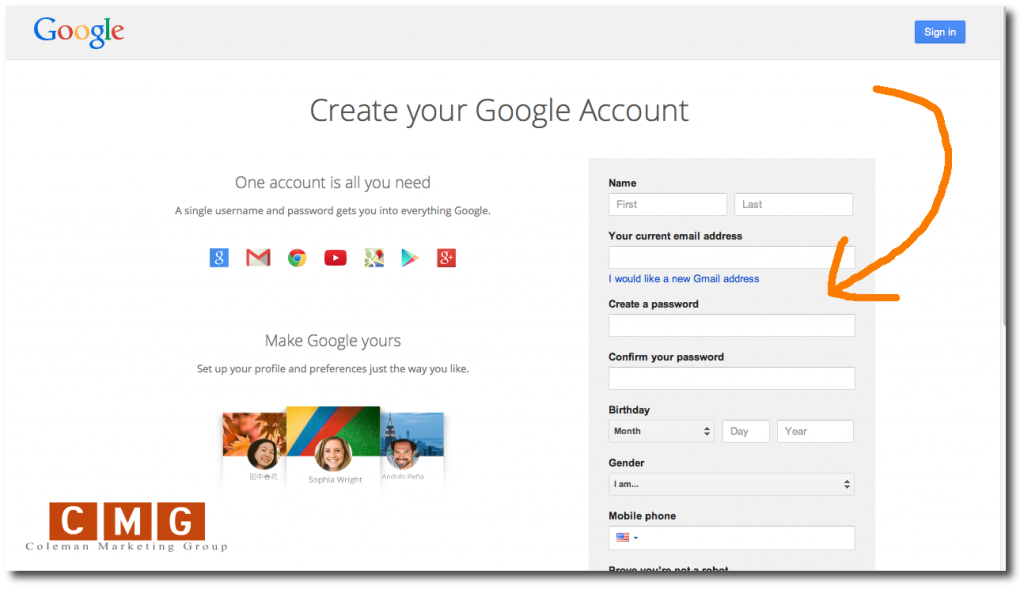Click the Sophia Wright profile card
Viewport: 1024px width, 589px height.
coord(333,447)
